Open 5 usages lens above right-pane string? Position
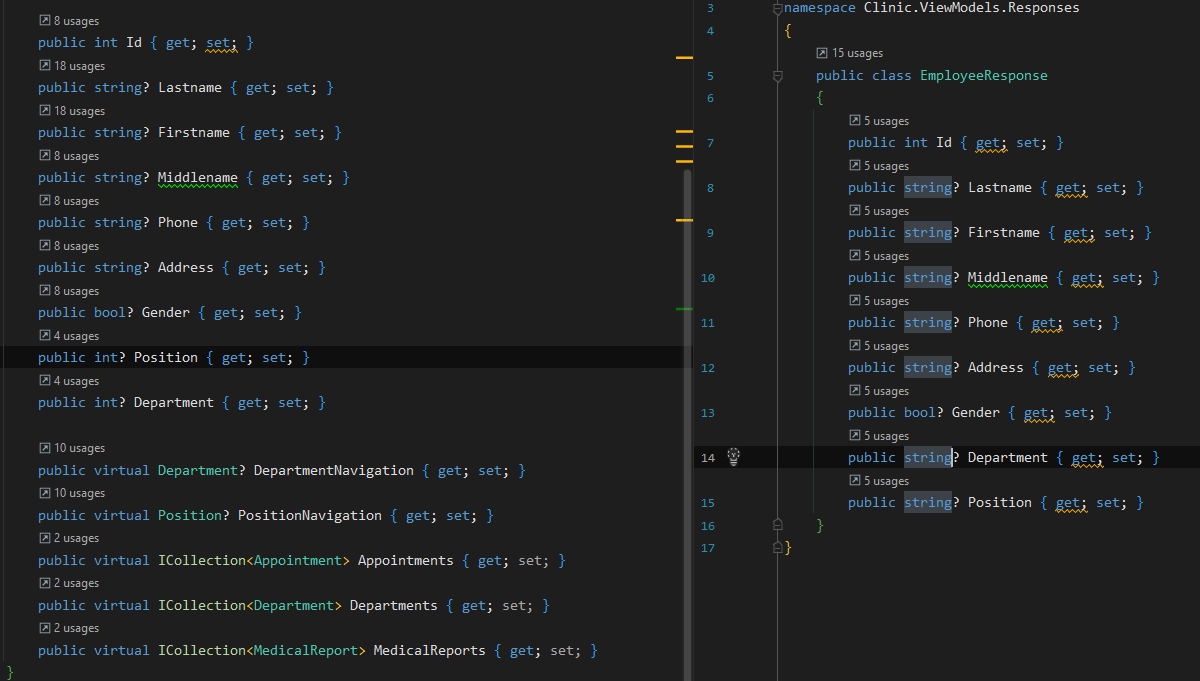 [x=879, y=481]
